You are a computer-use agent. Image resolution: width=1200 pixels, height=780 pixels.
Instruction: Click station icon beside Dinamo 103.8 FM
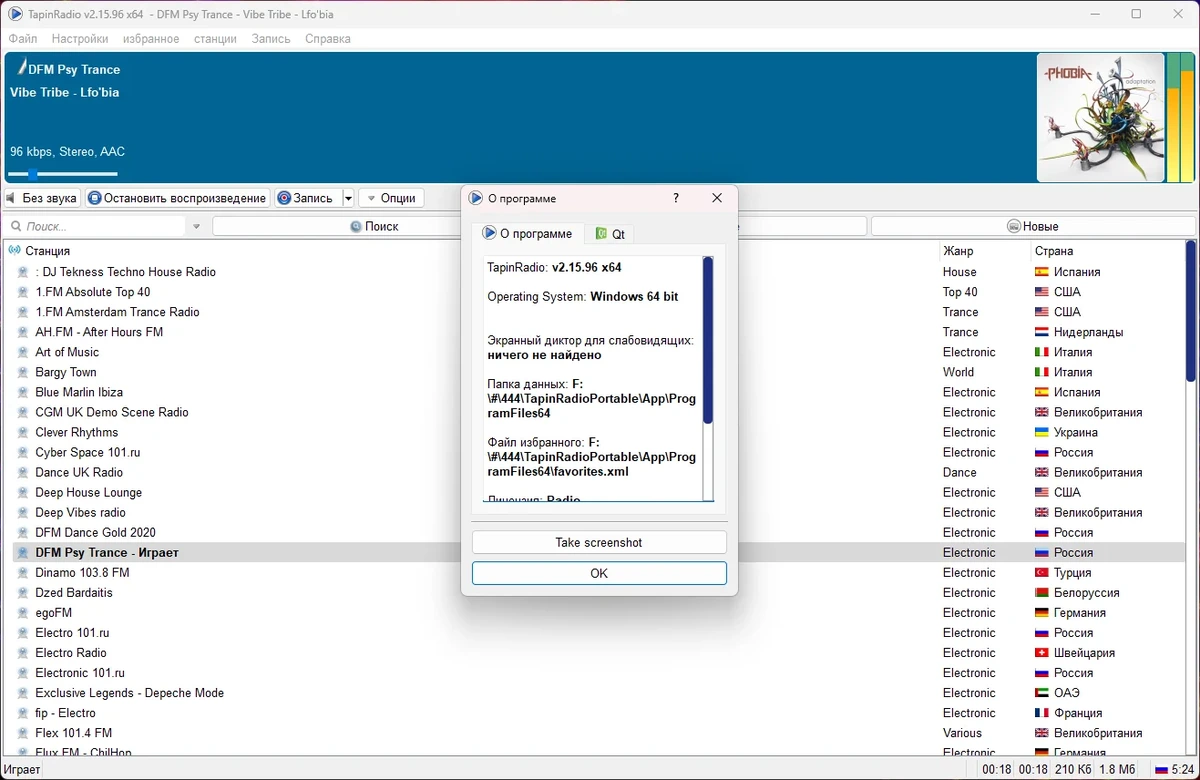24,573
